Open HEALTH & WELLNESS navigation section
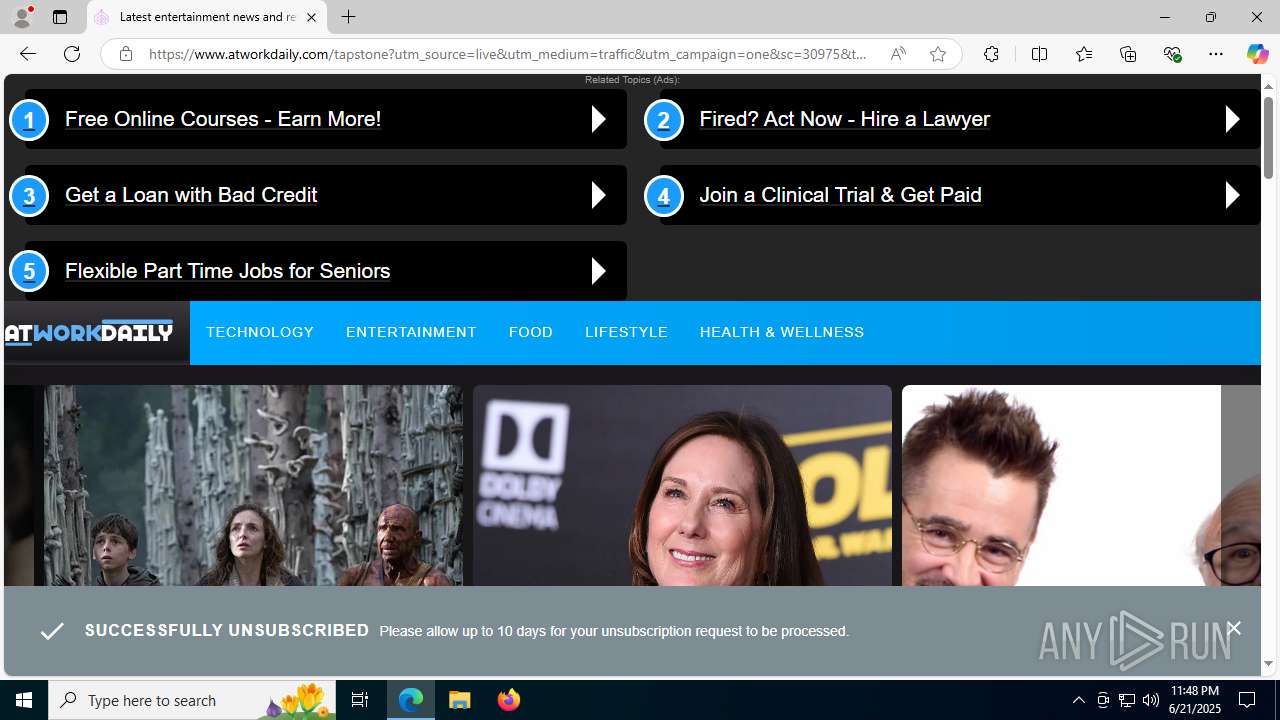This screenshot has height=720, width=1280. 782,332
